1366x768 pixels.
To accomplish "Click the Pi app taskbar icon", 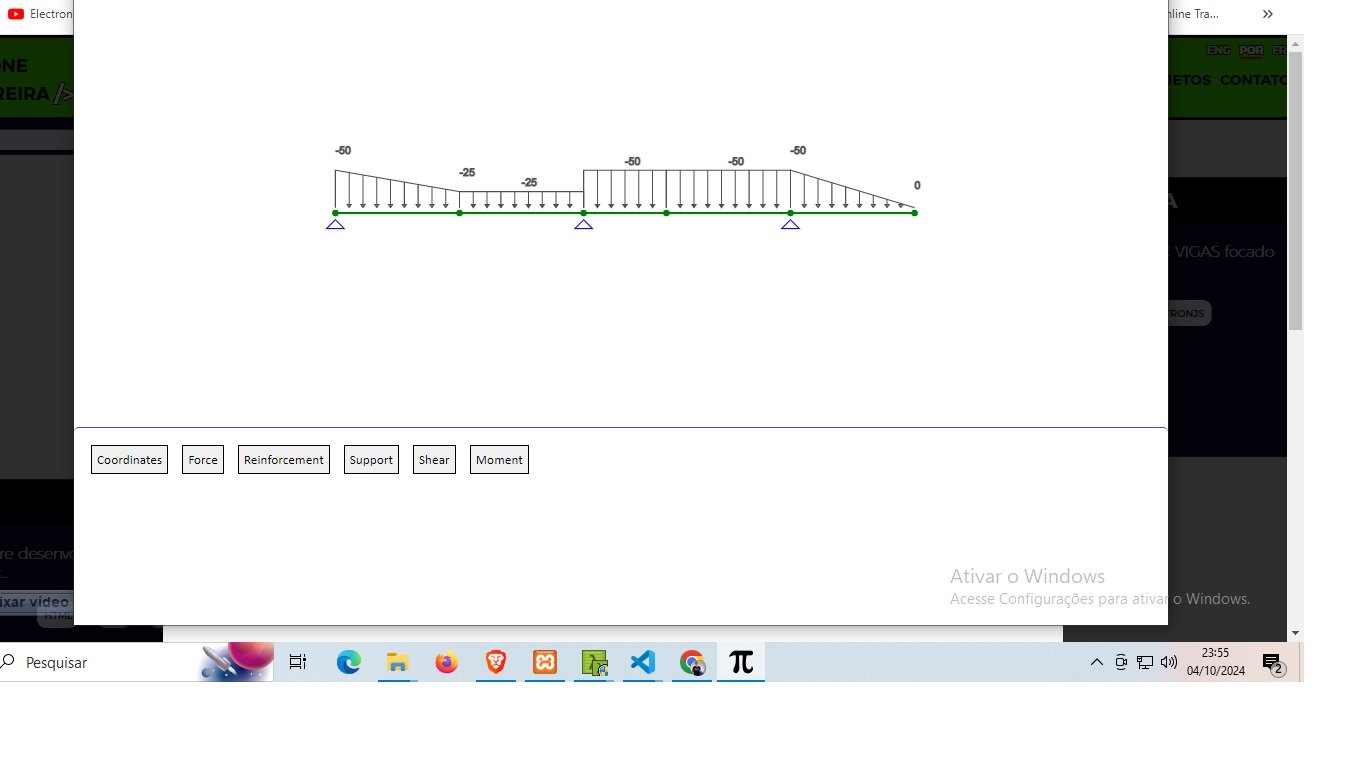I will point(741,662).
